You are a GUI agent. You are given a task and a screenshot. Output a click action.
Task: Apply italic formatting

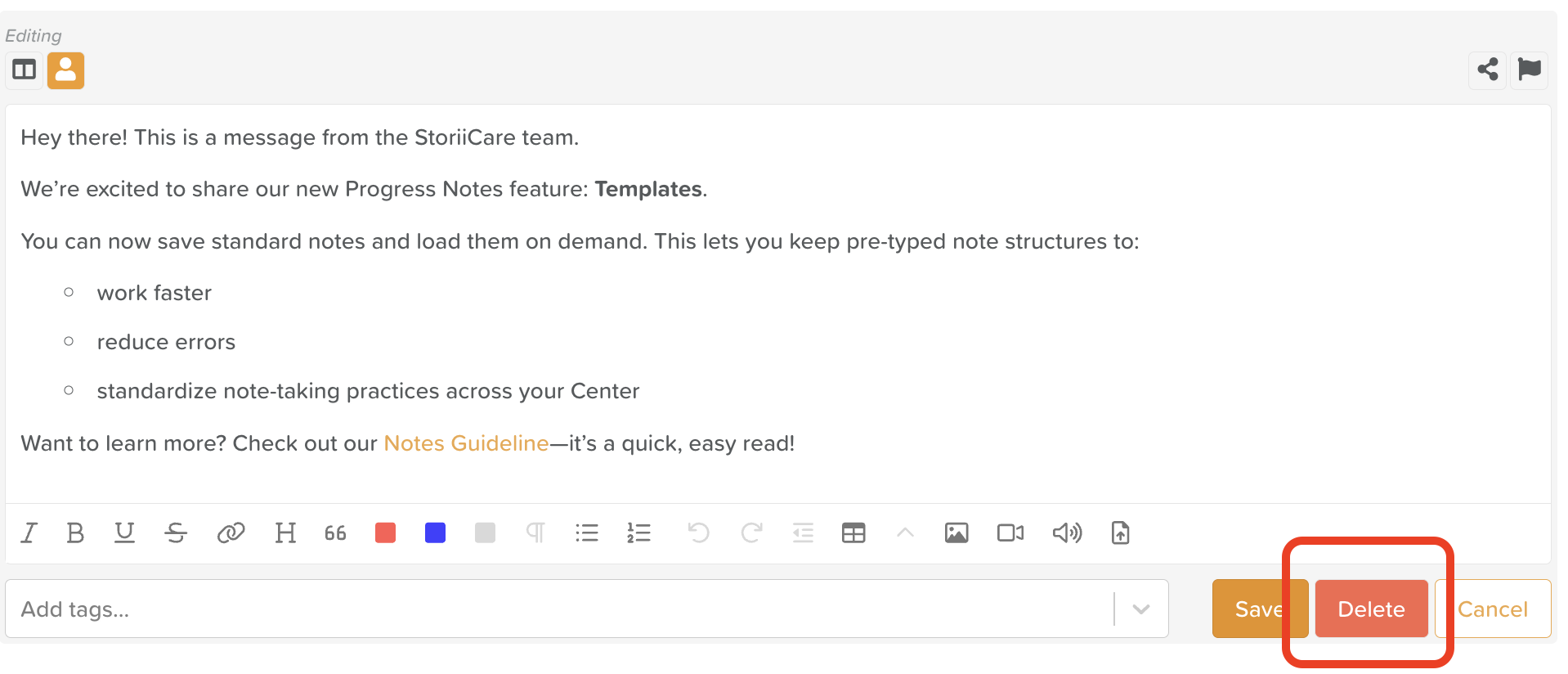(x=29, y=533)
